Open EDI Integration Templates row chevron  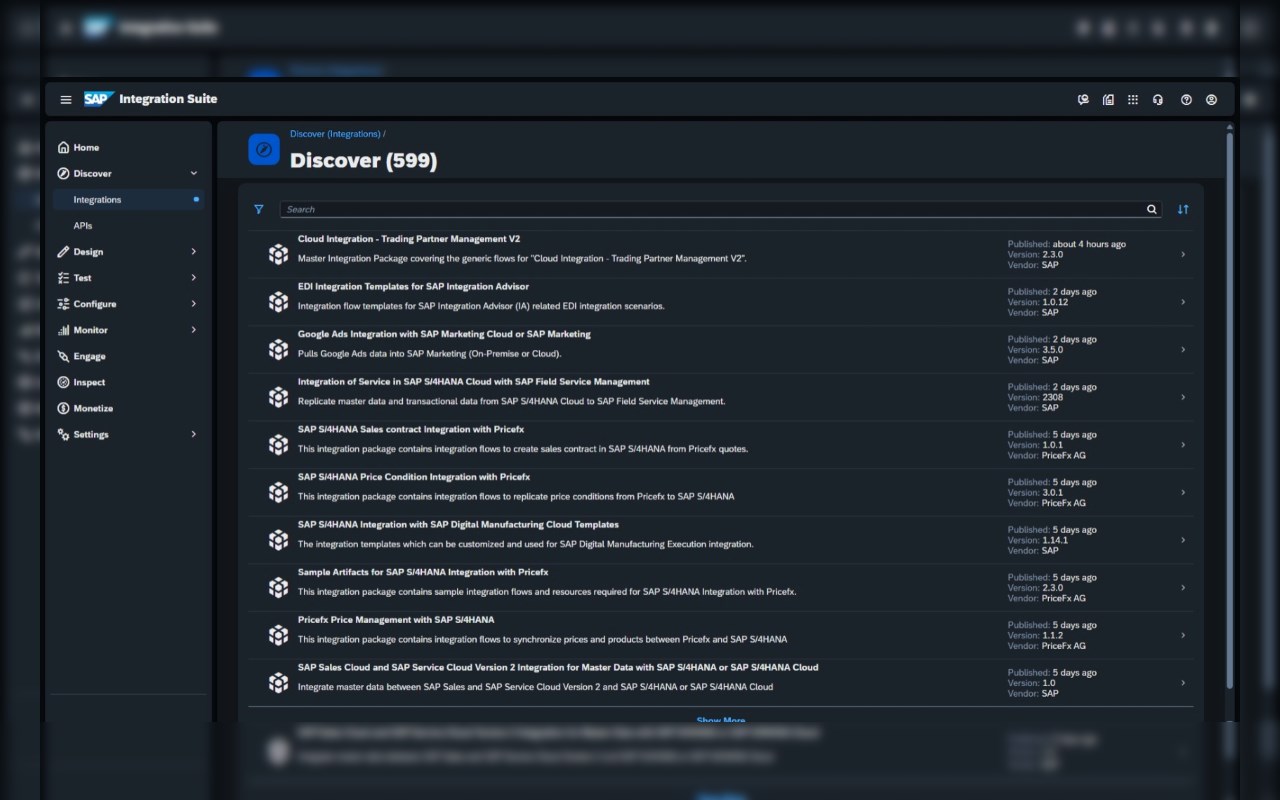(x=1183, y=302)
